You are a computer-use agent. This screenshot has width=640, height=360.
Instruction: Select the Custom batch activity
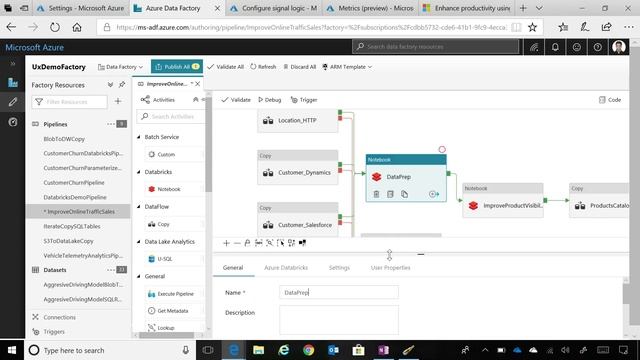[174, 155]
